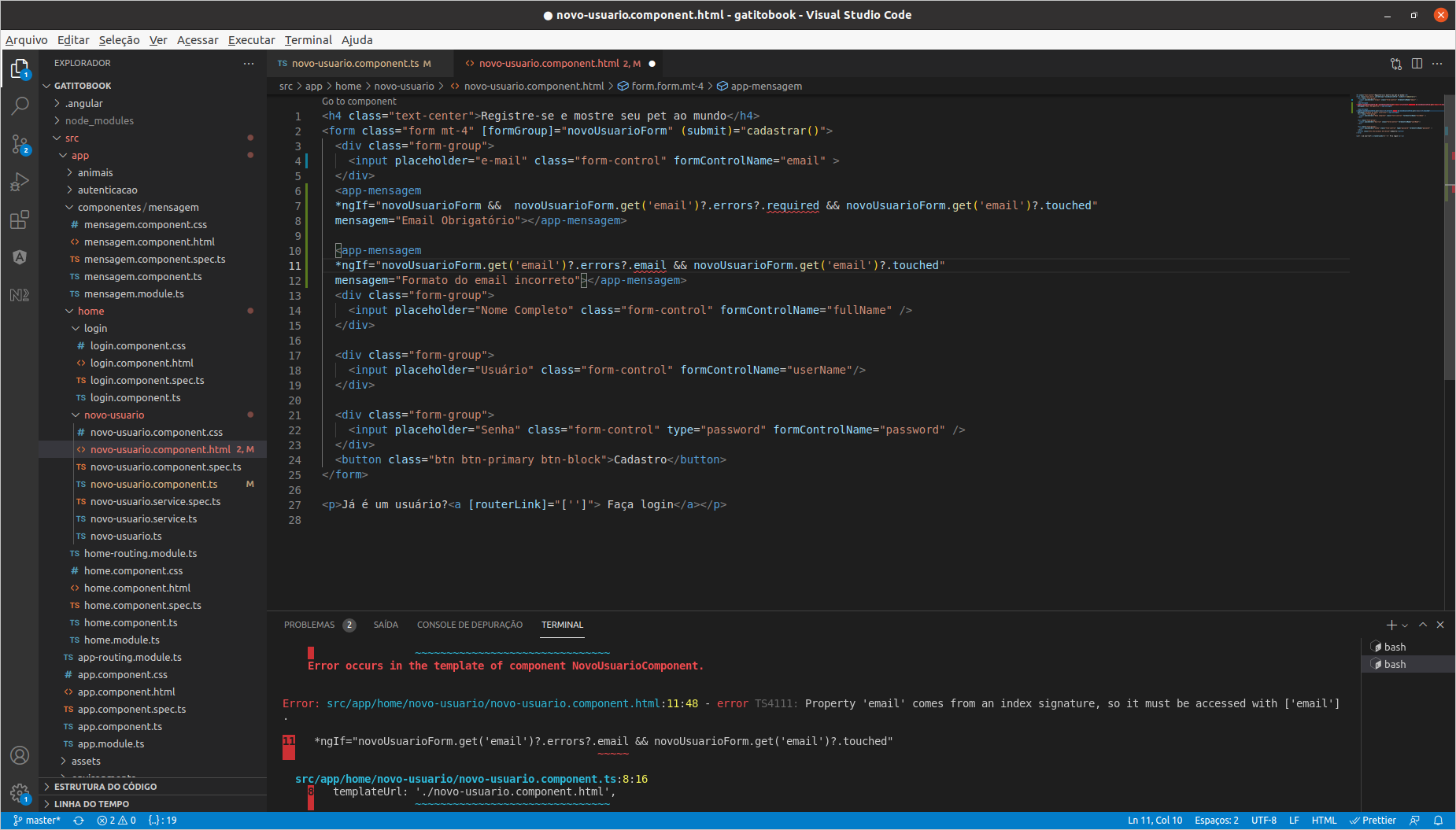Maximize the panel with the up chevron

1423,625
